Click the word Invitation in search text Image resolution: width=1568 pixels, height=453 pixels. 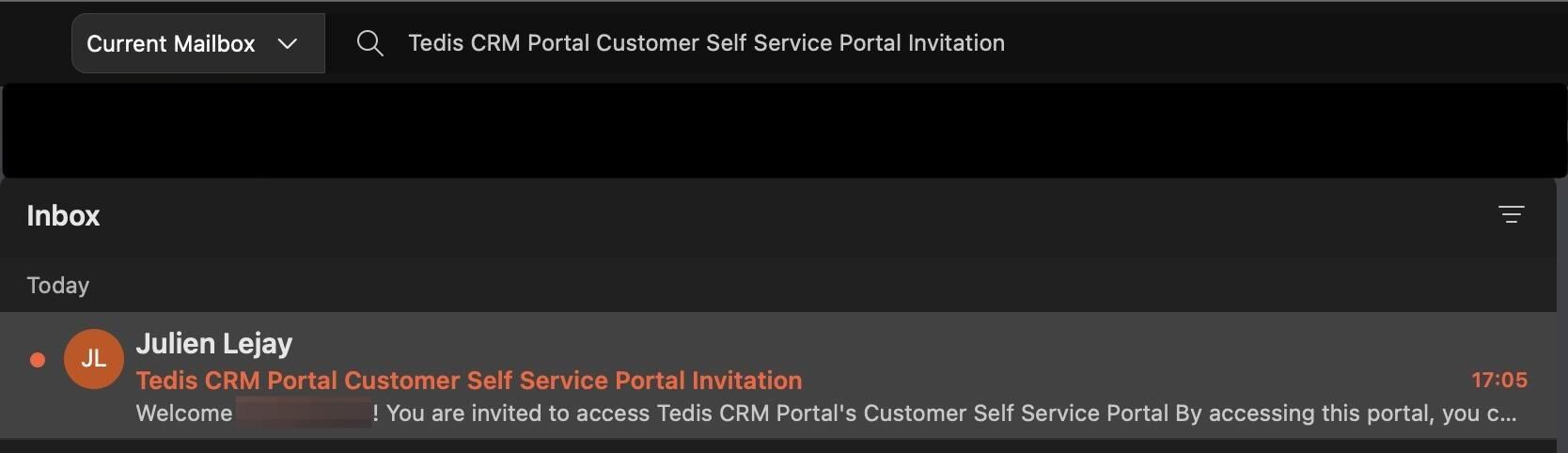point(956,43)
